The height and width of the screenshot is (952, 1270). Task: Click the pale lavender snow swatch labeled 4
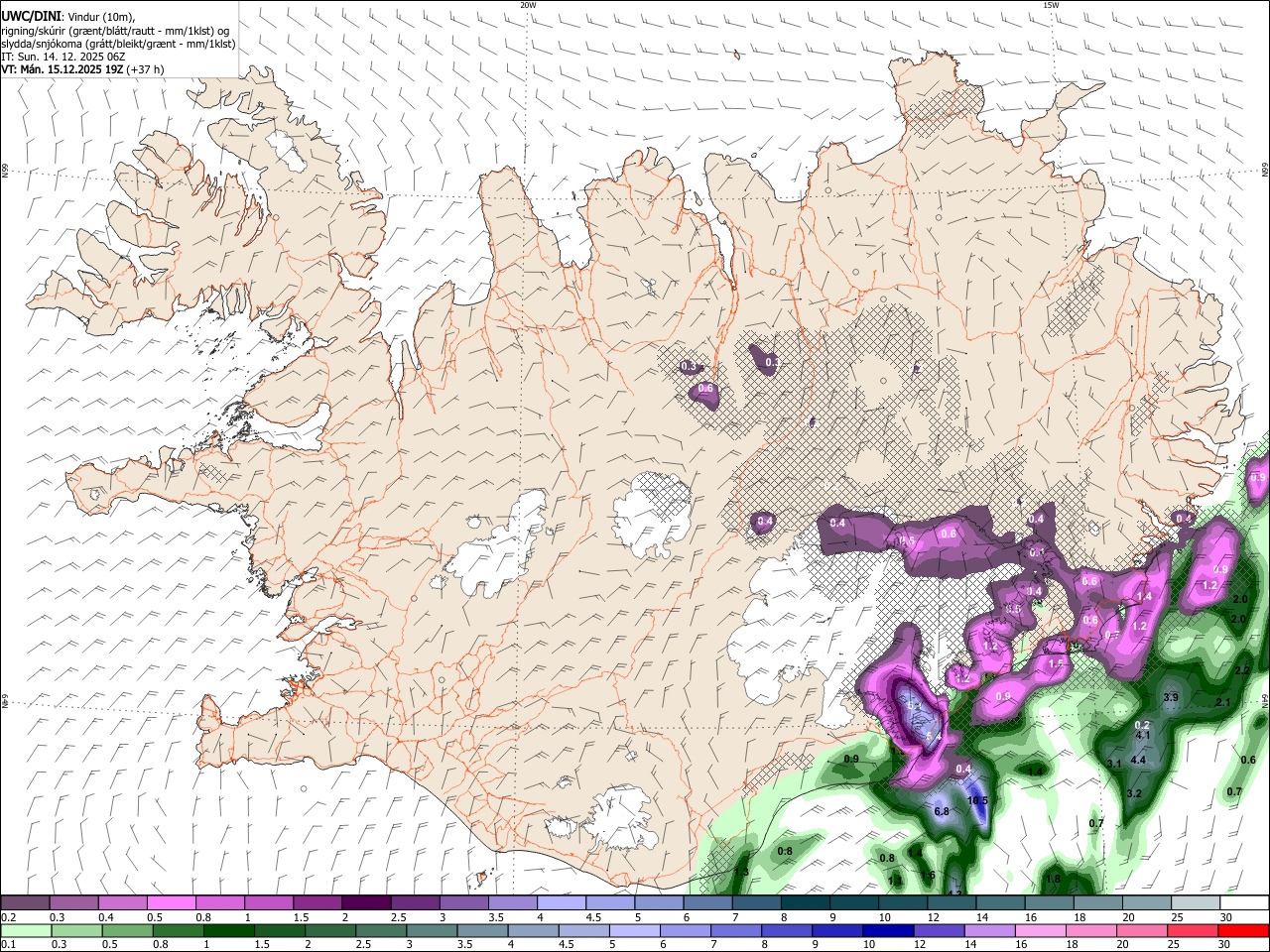560,903
